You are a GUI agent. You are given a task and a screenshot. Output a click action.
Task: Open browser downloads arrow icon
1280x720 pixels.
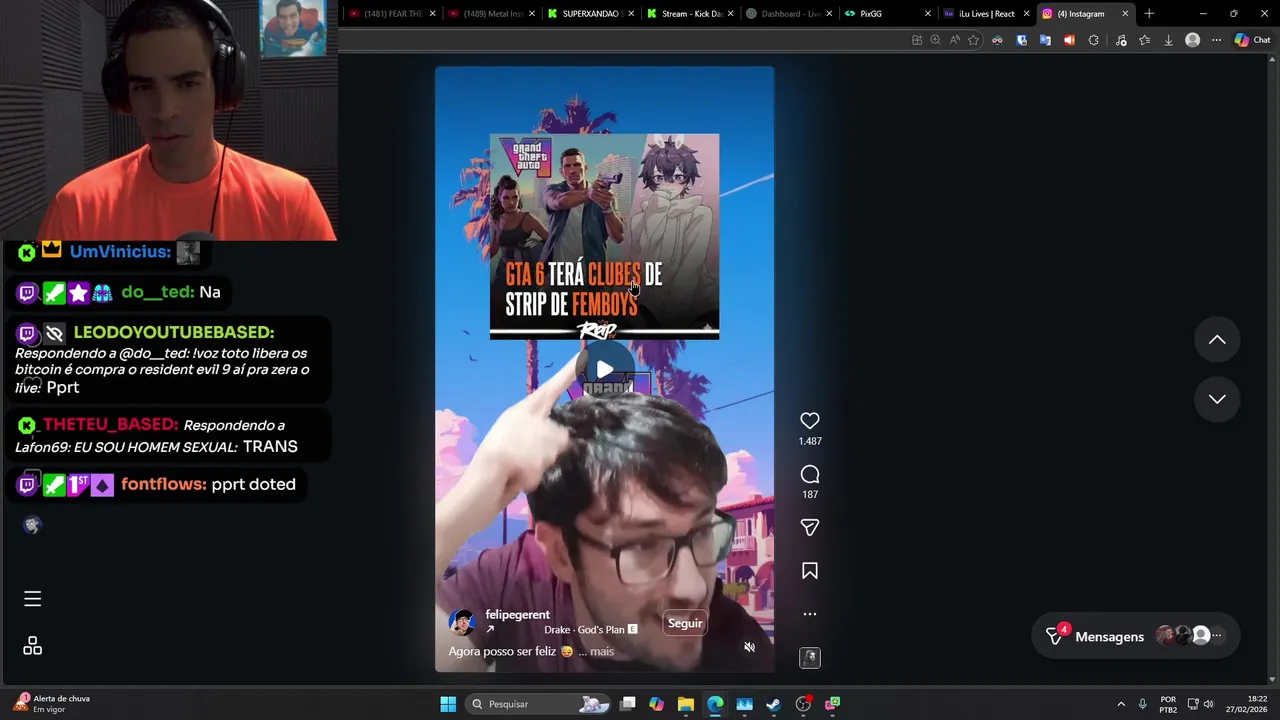tap(1168, 40)
